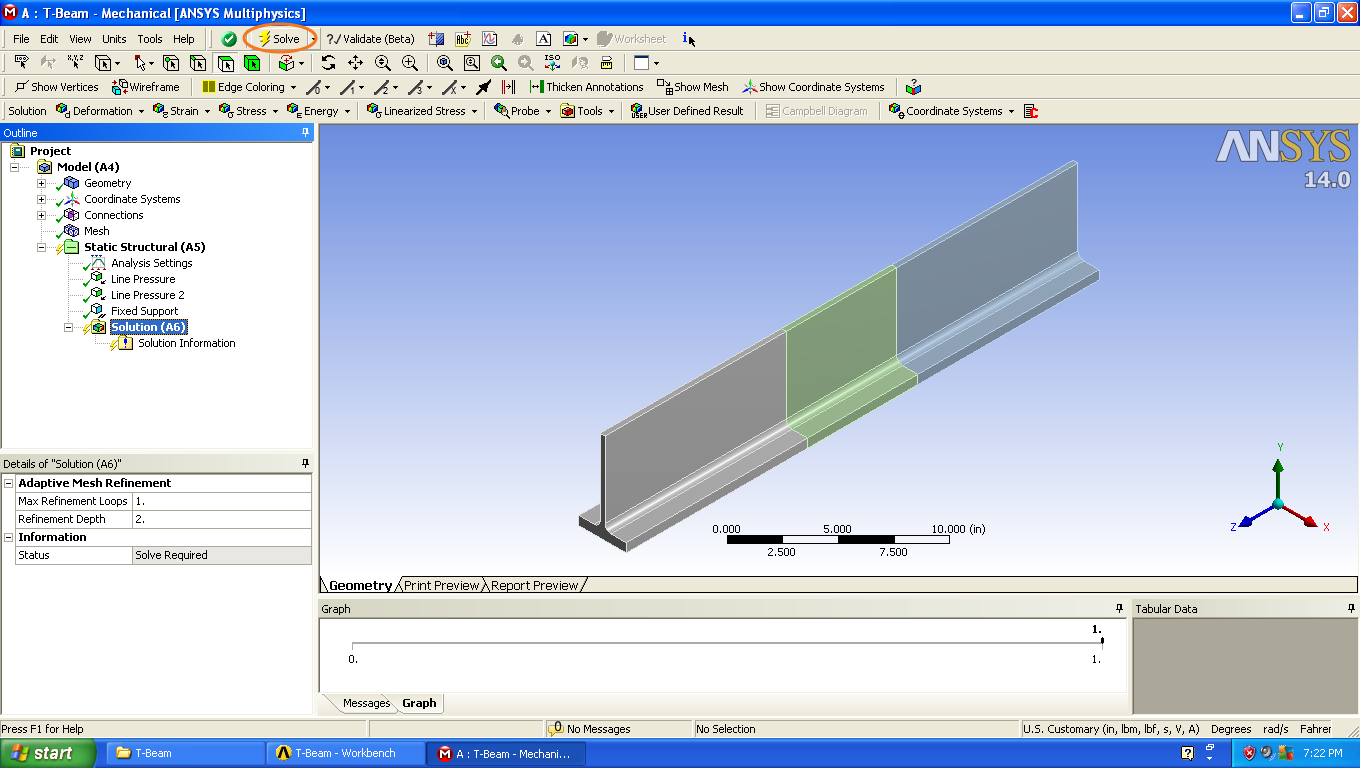Click the Comment 'A' toolbar icon
The image size is (1360, 768).
click(544, 39)
